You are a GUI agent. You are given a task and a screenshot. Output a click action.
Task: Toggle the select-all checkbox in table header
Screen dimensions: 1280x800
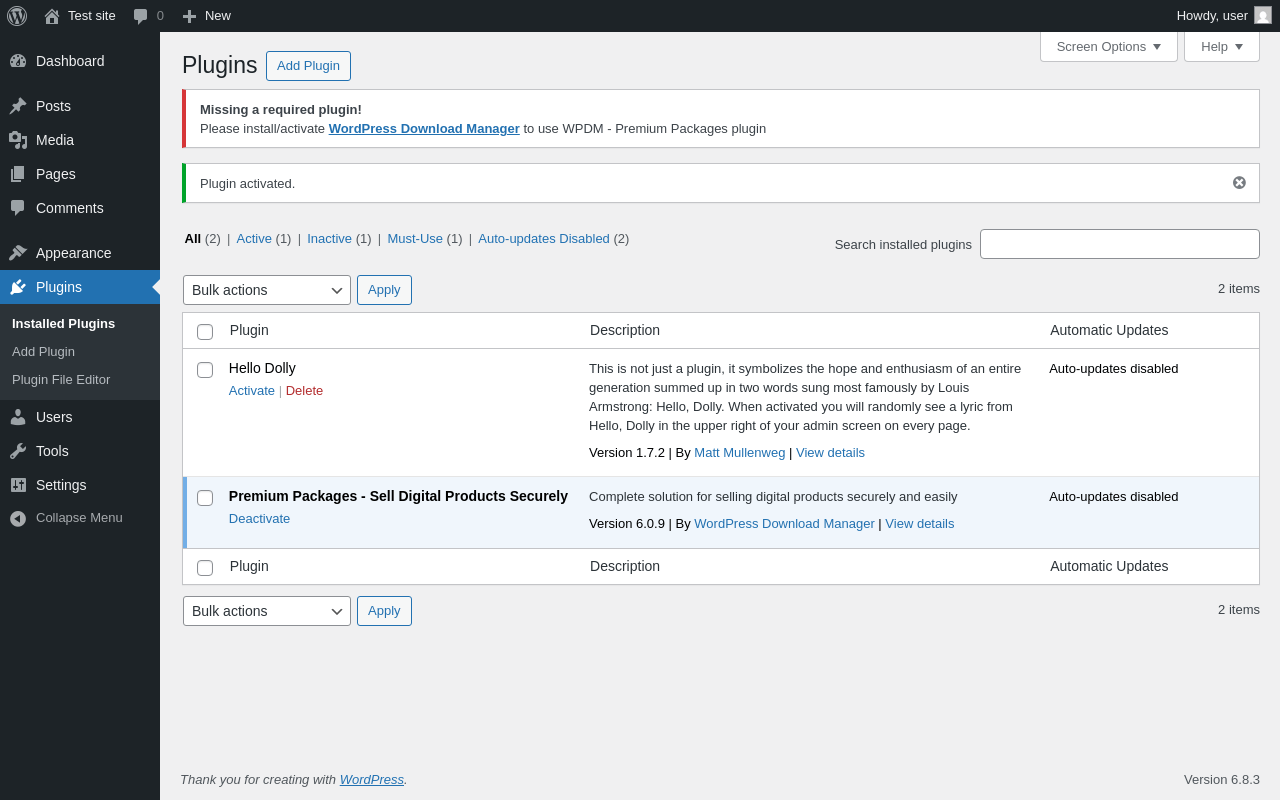coord(205,332)
